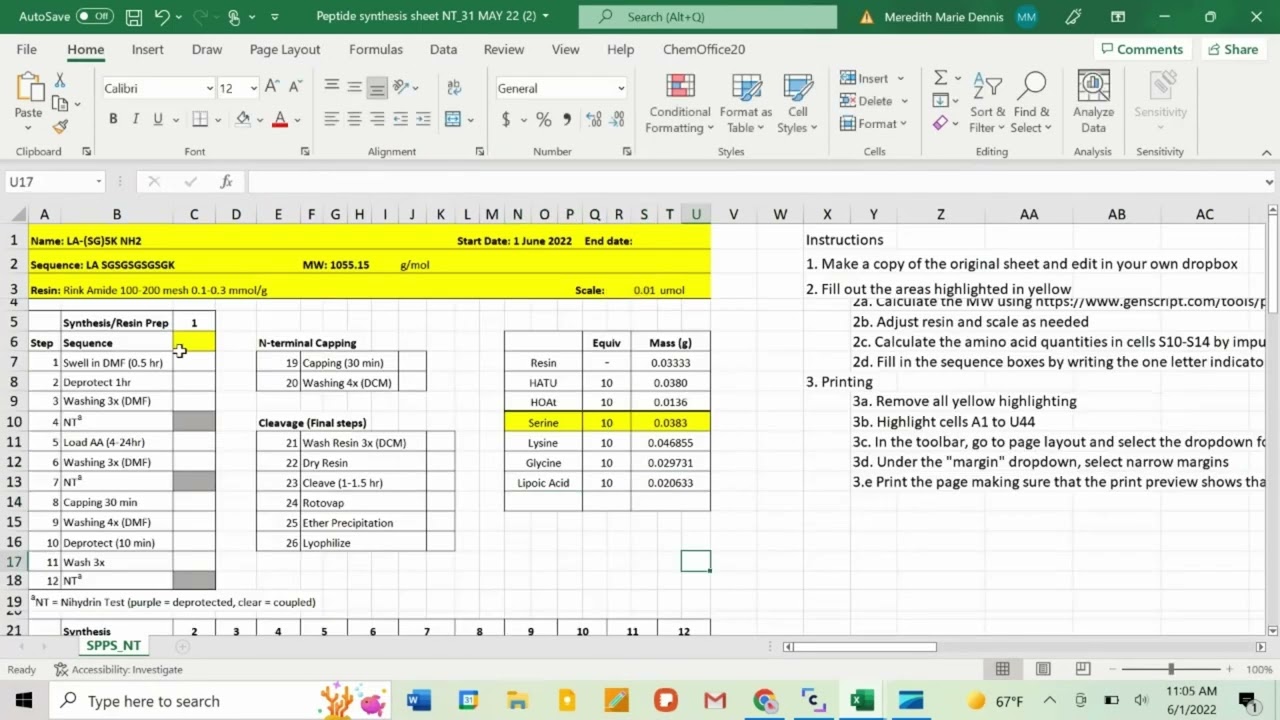1280x720 pixels.
Task: Open the General number format dropdown
Action: coord(621,88)
